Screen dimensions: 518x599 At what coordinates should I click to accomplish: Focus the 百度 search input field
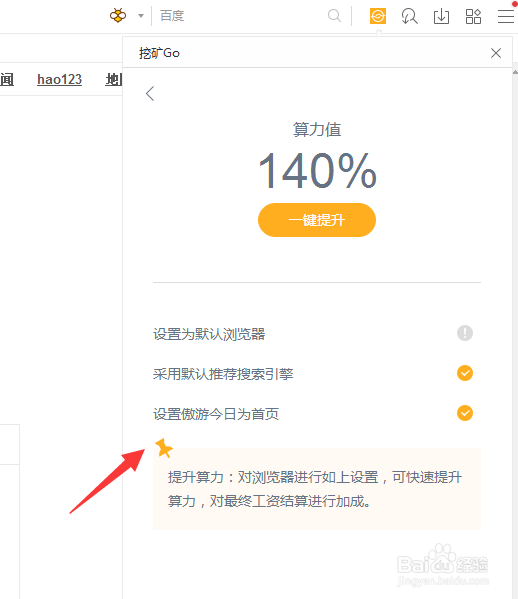241,16
